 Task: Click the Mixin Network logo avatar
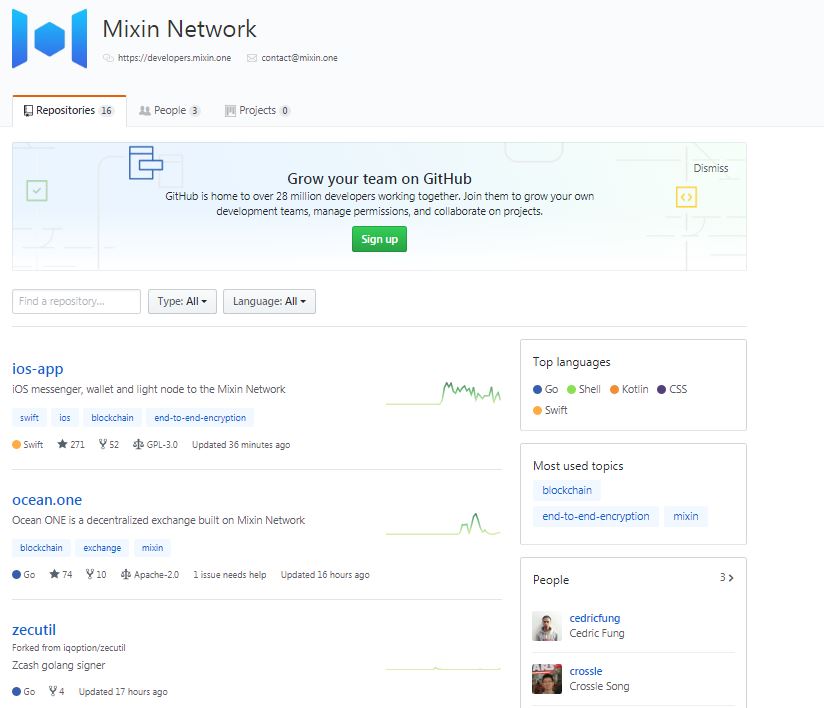pos(49,39)
